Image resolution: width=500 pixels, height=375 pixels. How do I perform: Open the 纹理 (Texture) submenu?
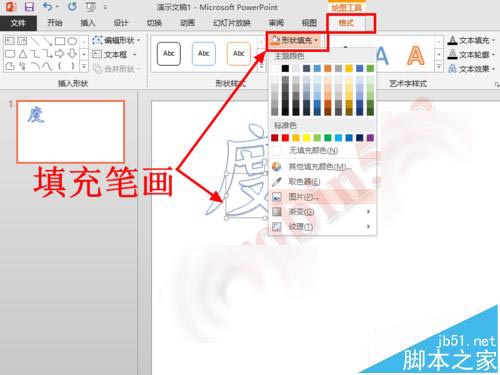(322, 227)
